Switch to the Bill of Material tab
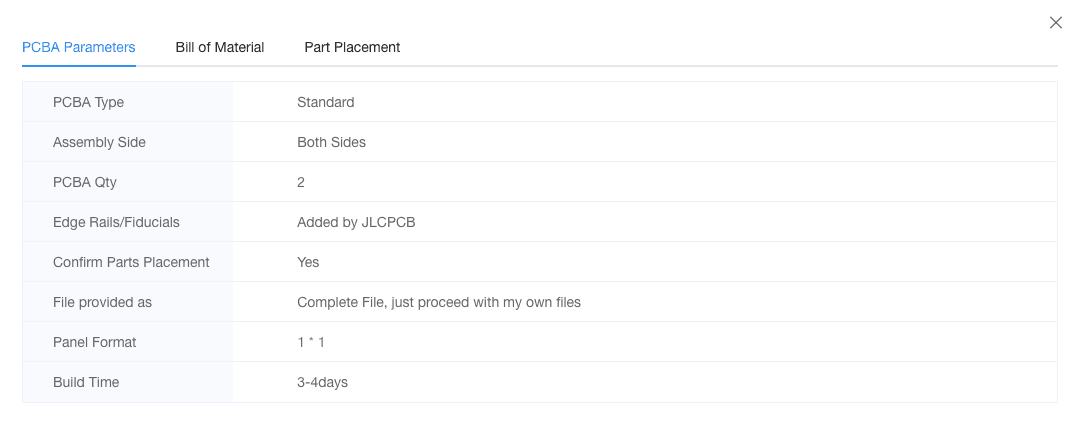The width and height of the screenshot is (1080, 422). coord(220,47)
